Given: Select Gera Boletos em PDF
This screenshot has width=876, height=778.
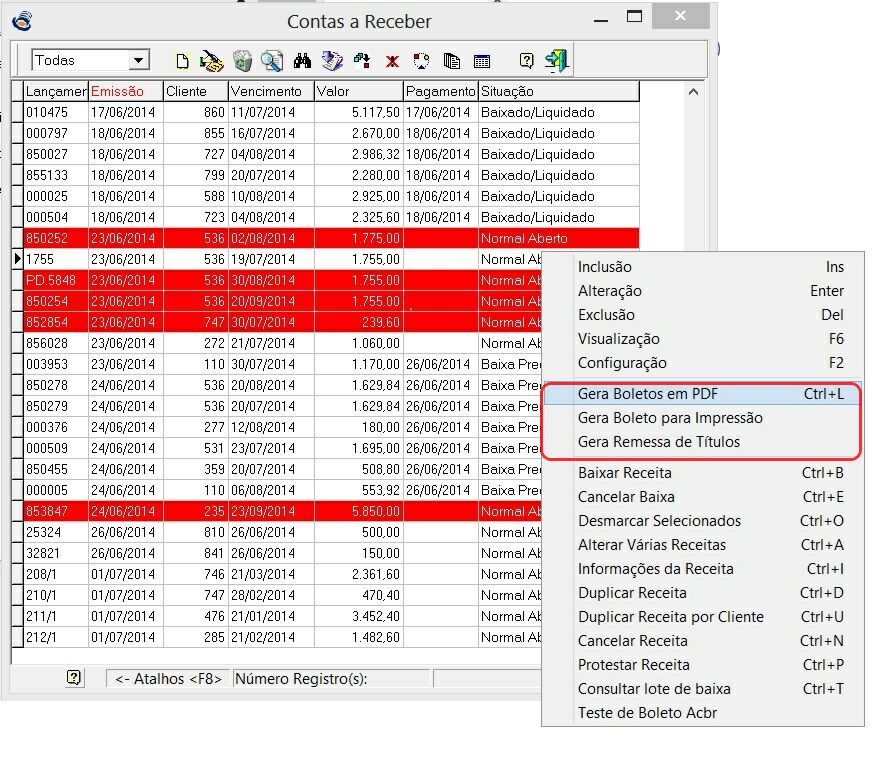Looking at the screenshot, I should pos(703,394).
